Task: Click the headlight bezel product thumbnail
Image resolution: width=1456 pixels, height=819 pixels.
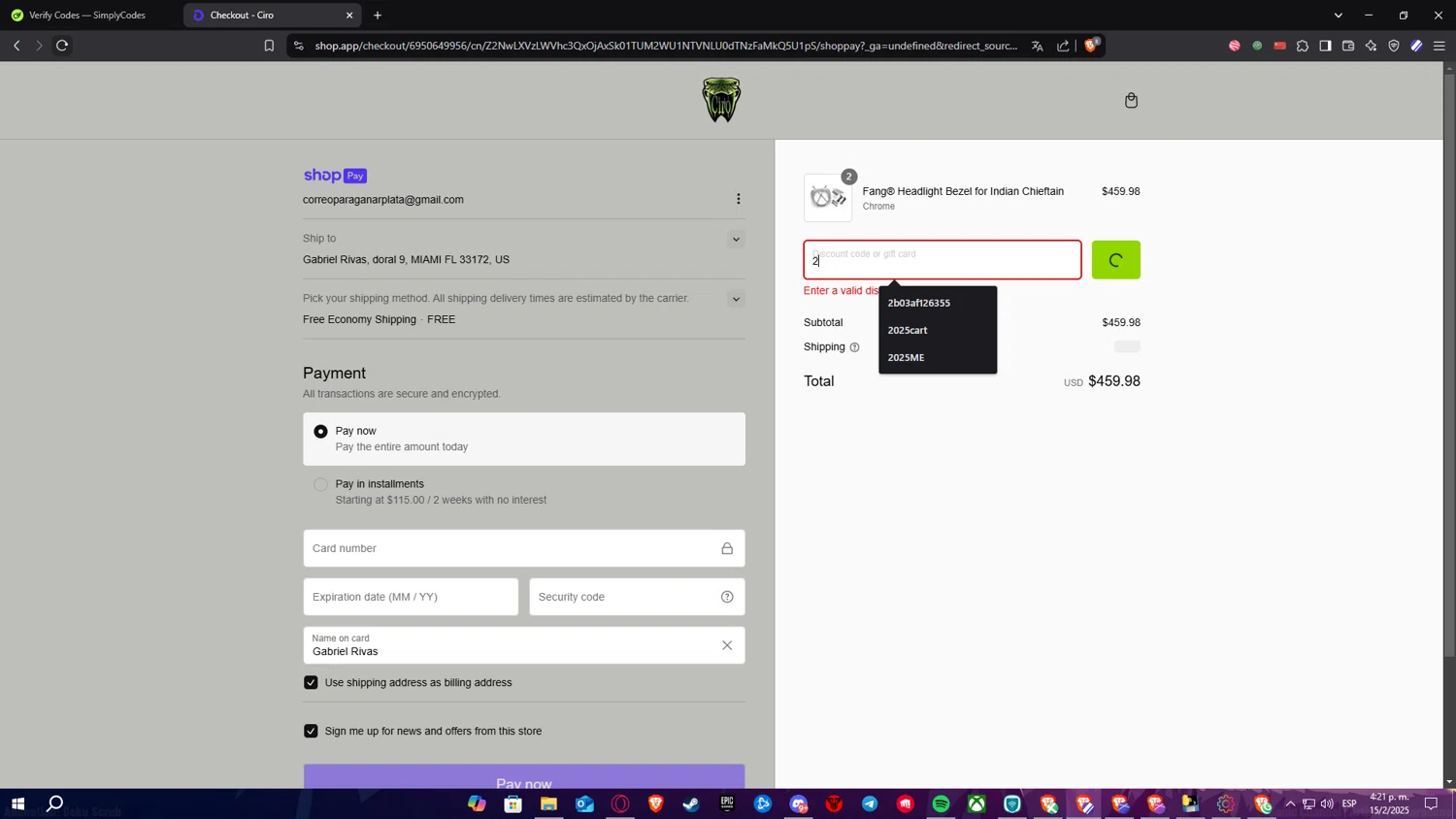Action: coord(828,198)
